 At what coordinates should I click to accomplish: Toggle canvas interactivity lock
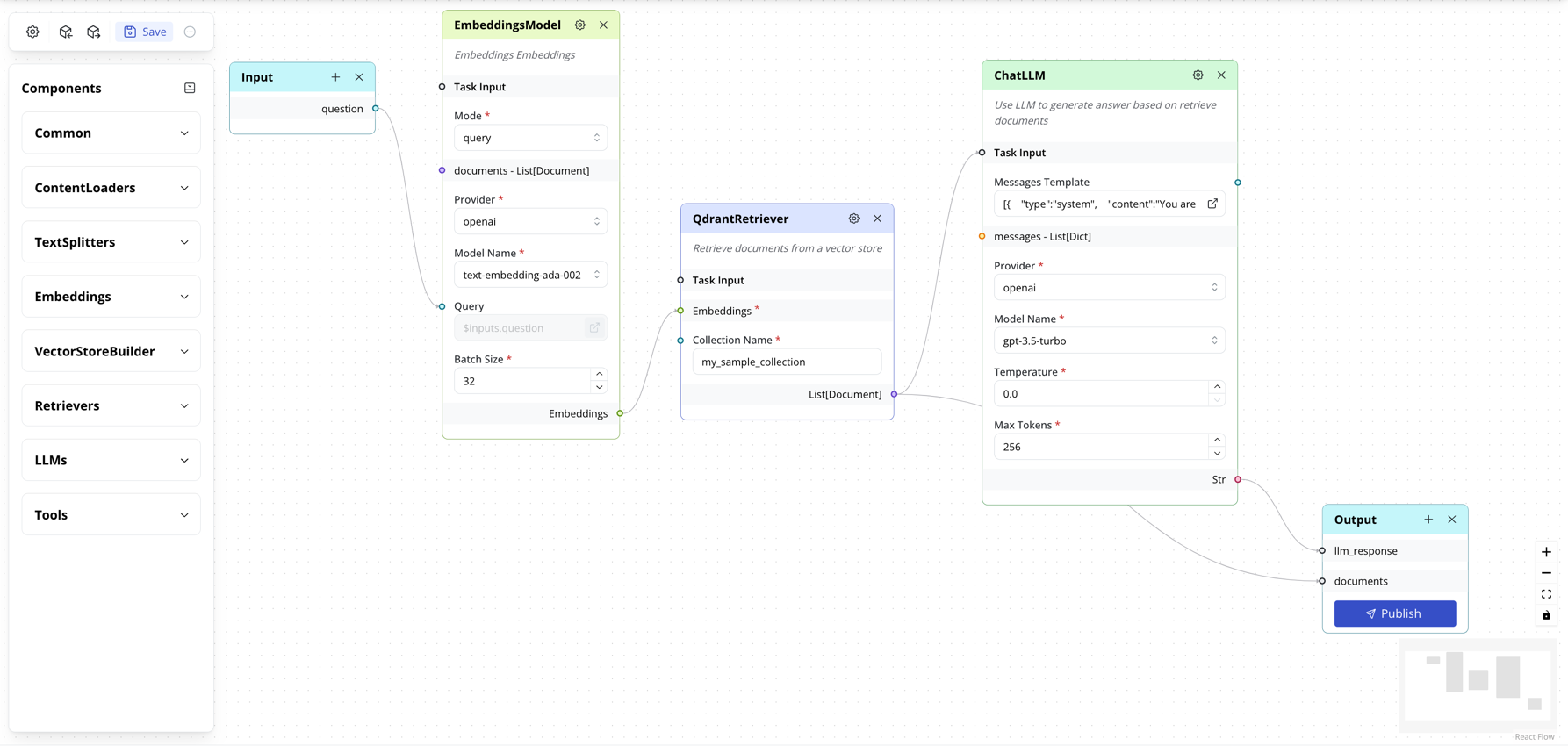(1546, 615)
